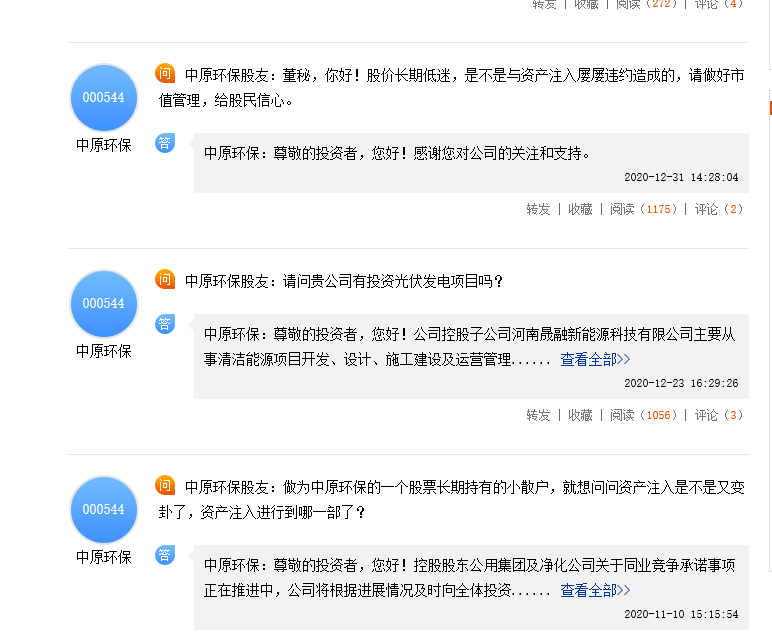Open 评论 (3) under the photovoltaic post
This screenshot has height=632, width=772.
719,415
